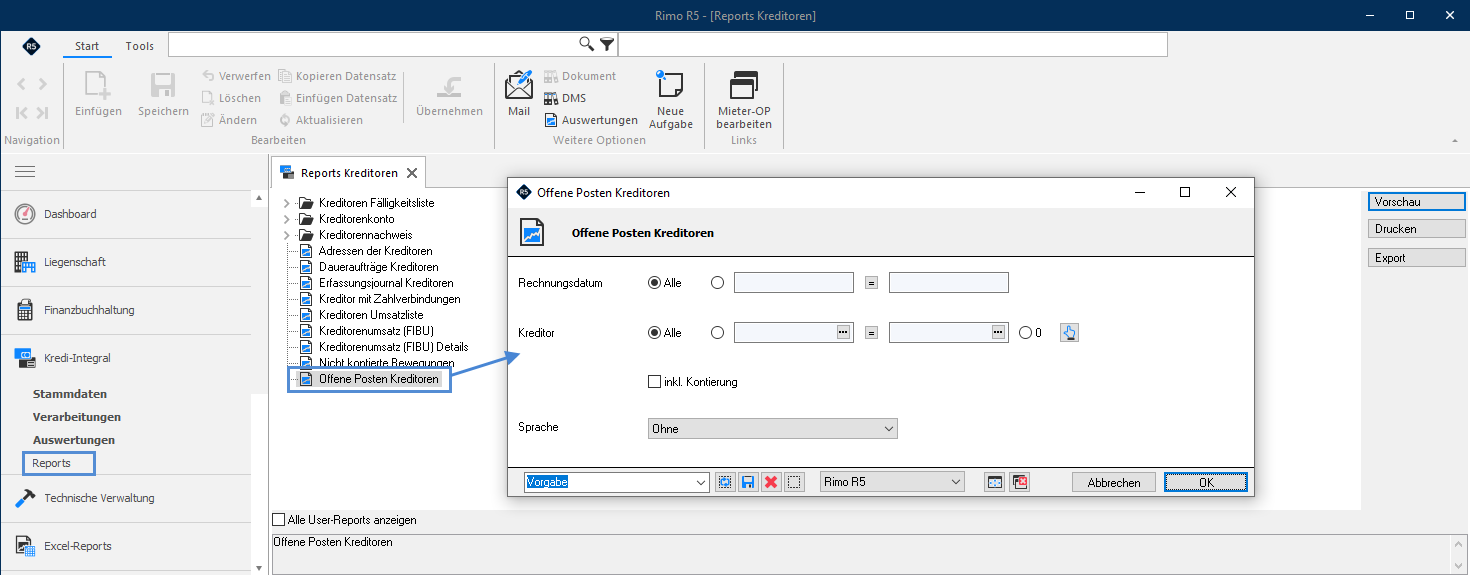Click Abbrechen in the dialog
1470x575 pixels.
(1114, 482)
